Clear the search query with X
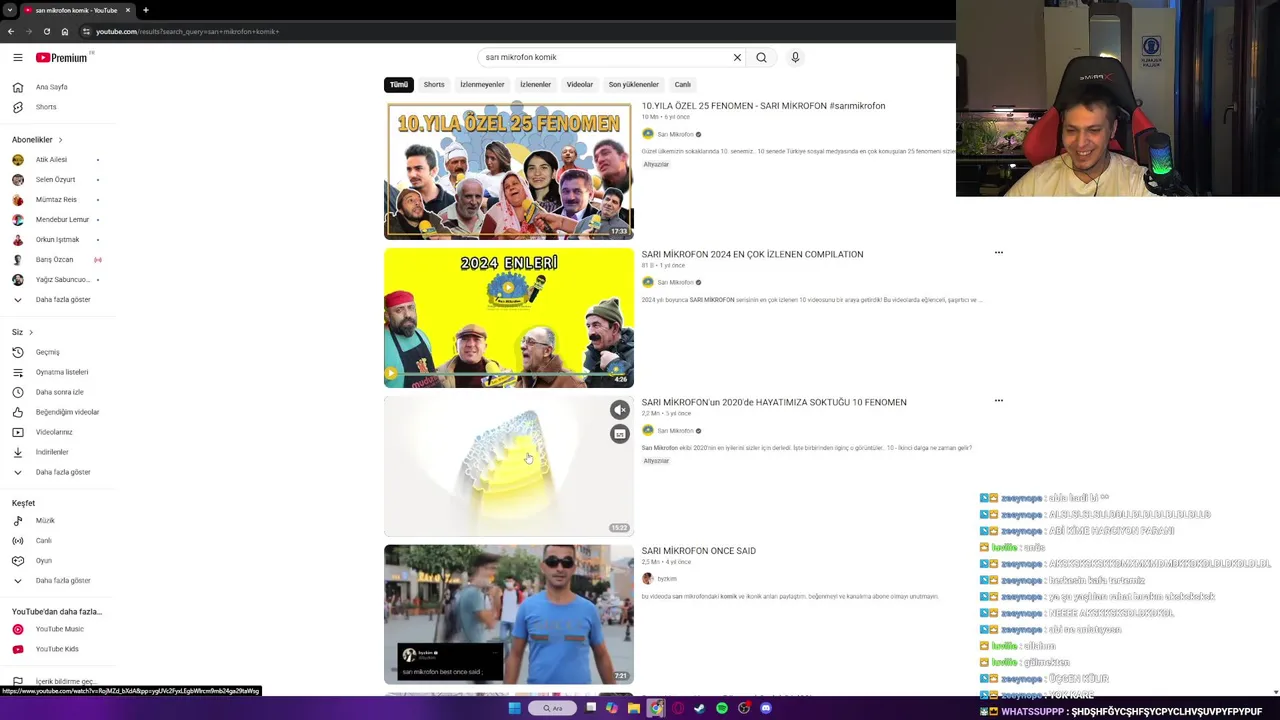This screenshot has width=1280, height=720. pos(737,58)
